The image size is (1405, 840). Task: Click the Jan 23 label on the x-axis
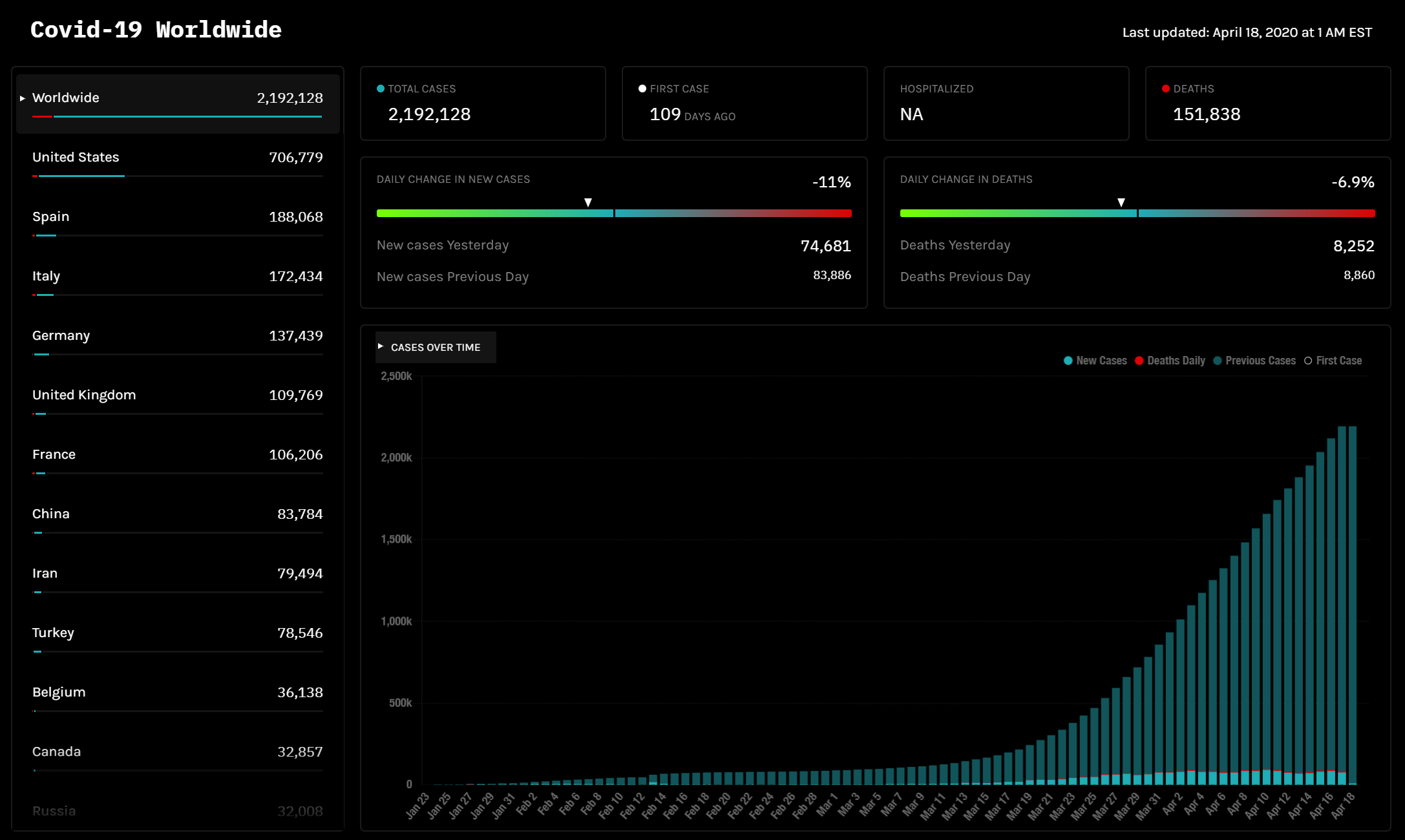coord(417,806)
